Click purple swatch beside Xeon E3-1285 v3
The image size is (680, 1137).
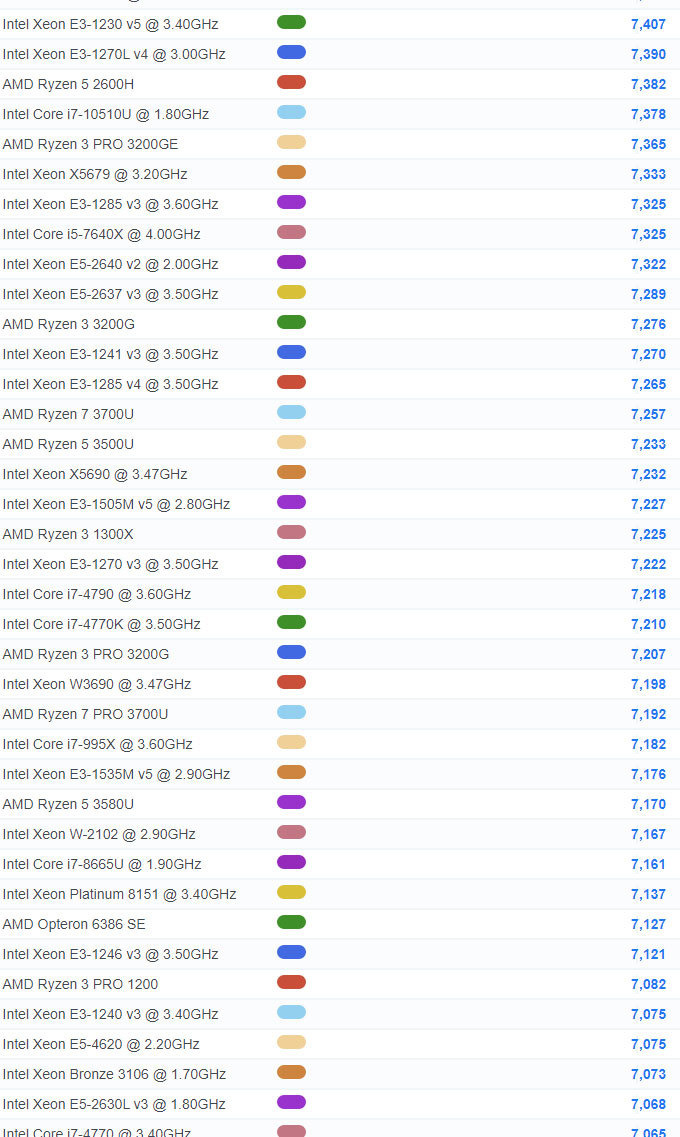(x=291, y=202)
